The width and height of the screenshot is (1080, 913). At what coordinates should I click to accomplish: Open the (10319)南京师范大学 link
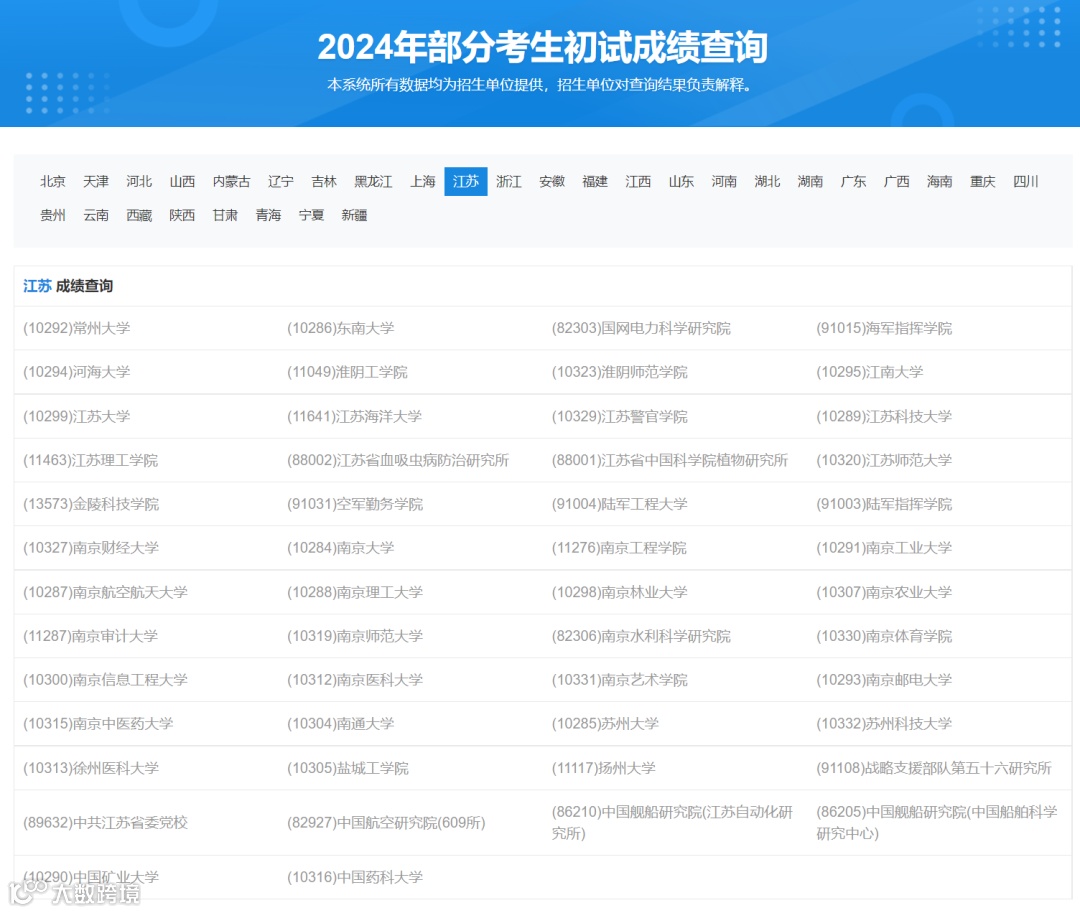pyautogui.click(x=354, y=636)
